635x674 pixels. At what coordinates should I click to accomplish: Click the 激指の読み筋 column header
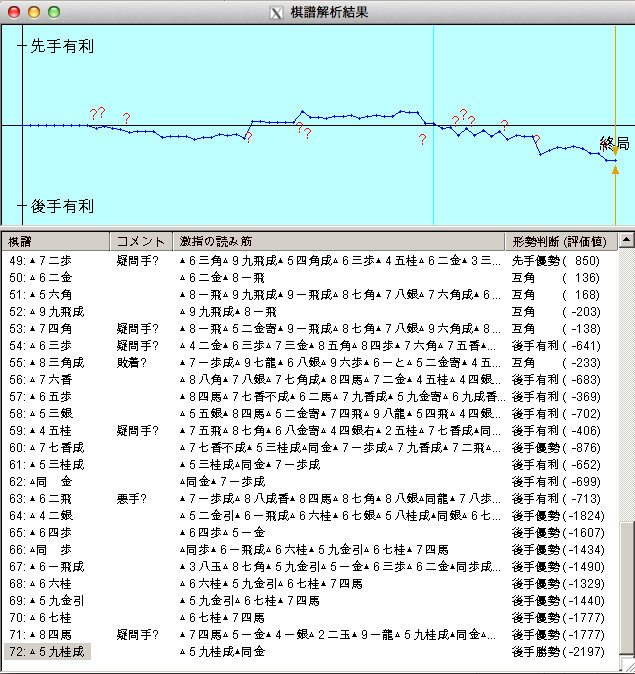[x=338, y=242]
